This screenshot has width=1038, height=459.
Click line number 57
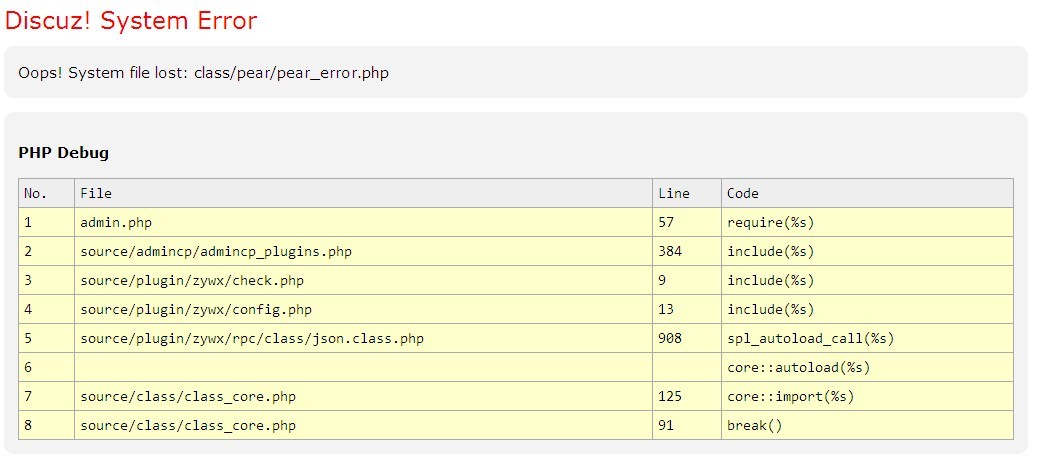click(687, 223)
